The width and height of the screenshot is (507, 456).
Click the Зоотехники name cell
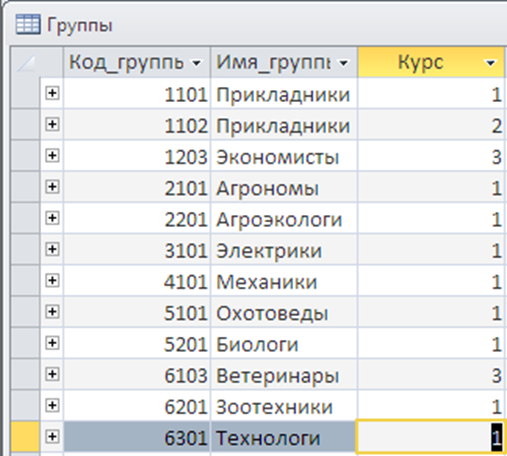284,406
